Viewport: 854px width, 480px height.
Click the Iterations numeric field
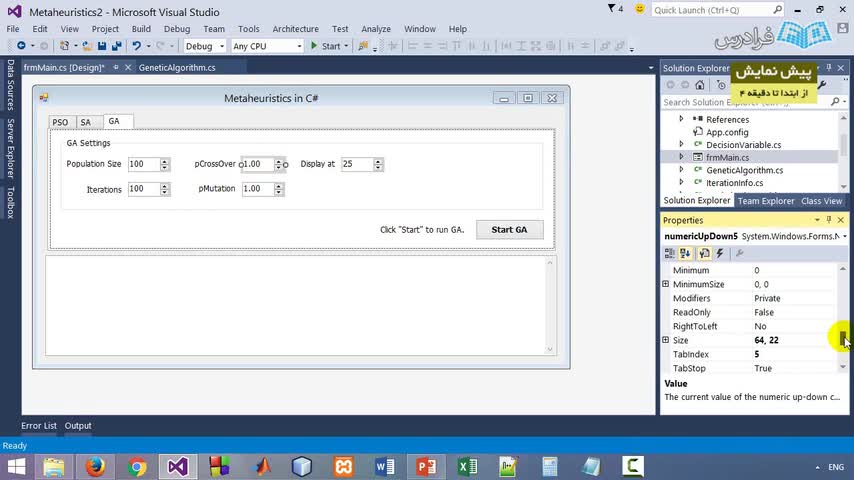point(144,189)
